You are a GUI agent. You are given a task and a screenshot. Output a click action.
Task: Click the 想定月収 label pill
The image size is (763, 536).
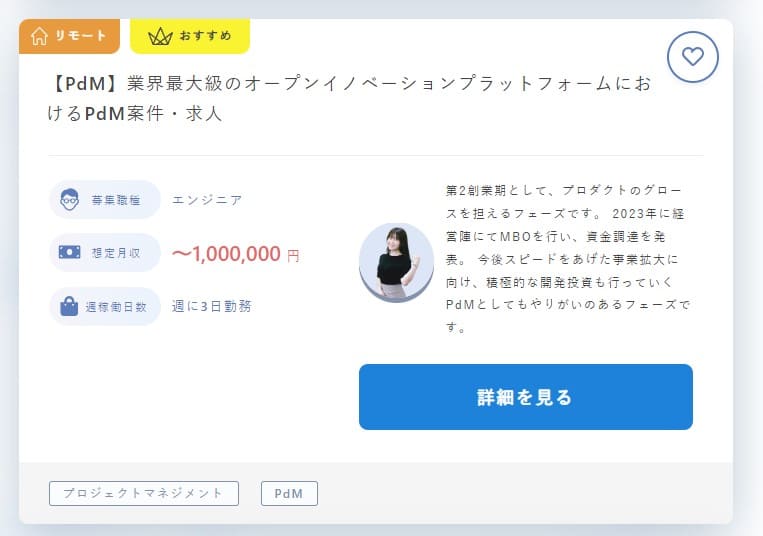pyautogui.click(x=105, y=252)
